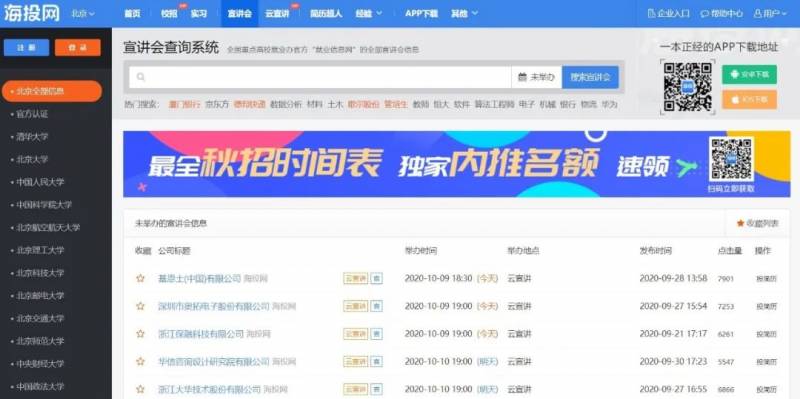Image resolution: width=800 pixels, height=399 pixels.
Task: Open the 浙江保融科技有限公司 link
Action: pyautogui.click(x=201, y=334)
